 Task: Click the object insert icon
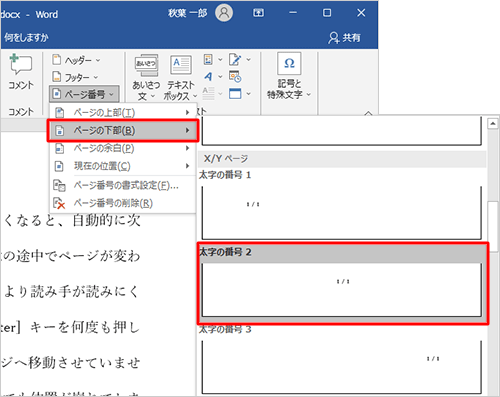pos(235,94)
